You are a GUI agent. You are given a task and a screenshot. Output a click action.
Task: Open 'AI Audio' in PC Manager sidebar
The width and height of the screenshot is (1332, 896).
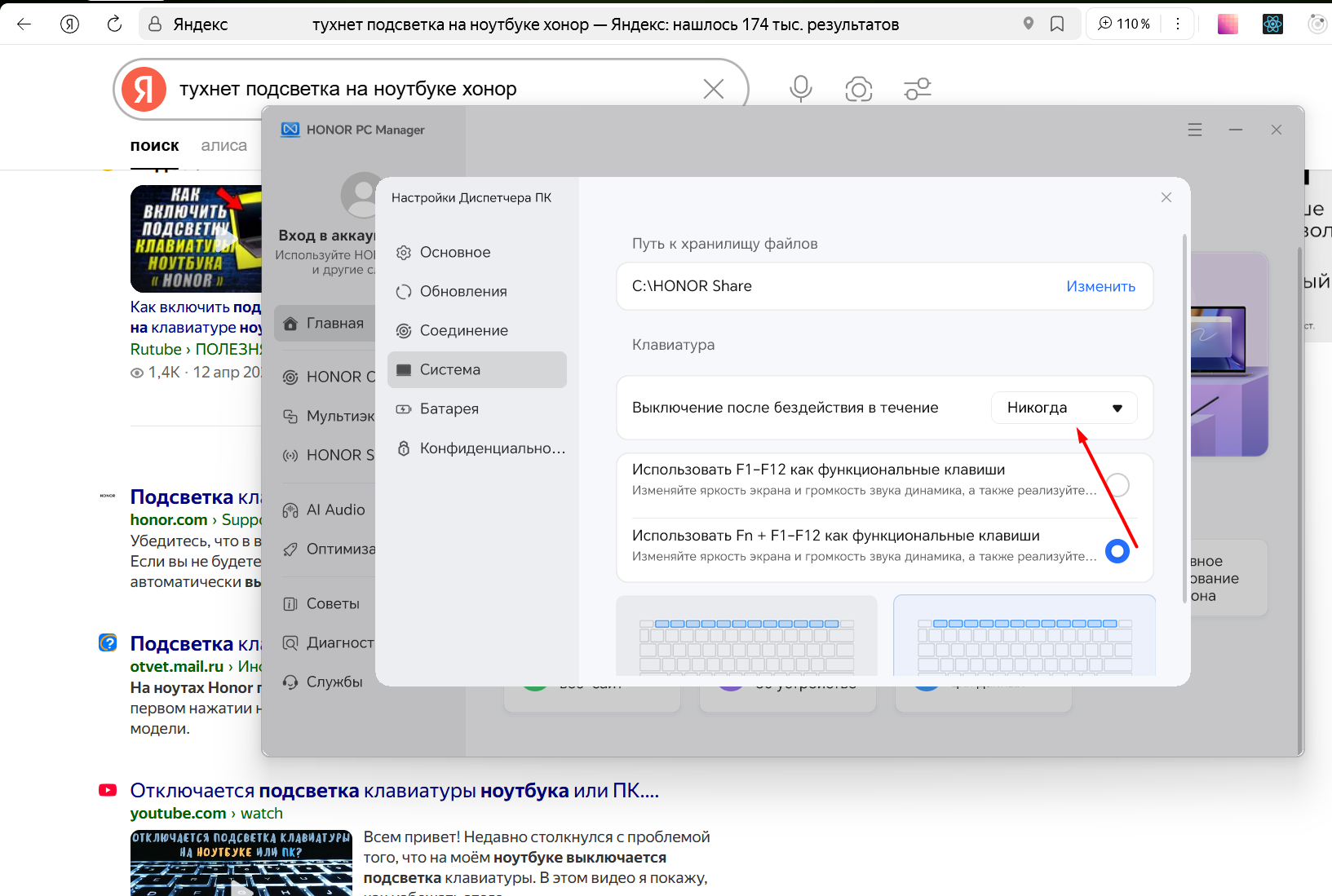coord(325,510)
